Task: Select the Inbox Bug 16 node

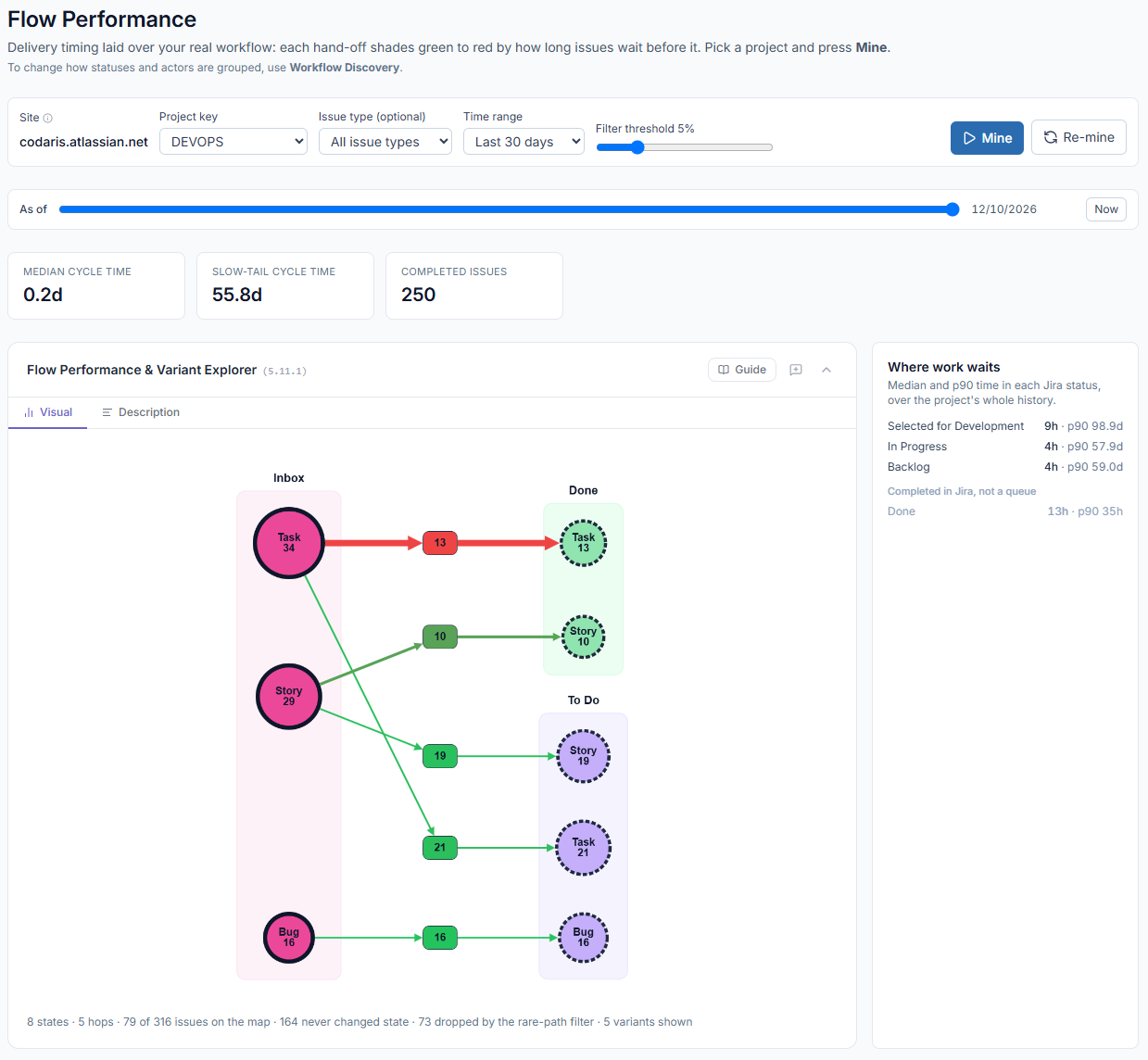Action: [289, 938]
